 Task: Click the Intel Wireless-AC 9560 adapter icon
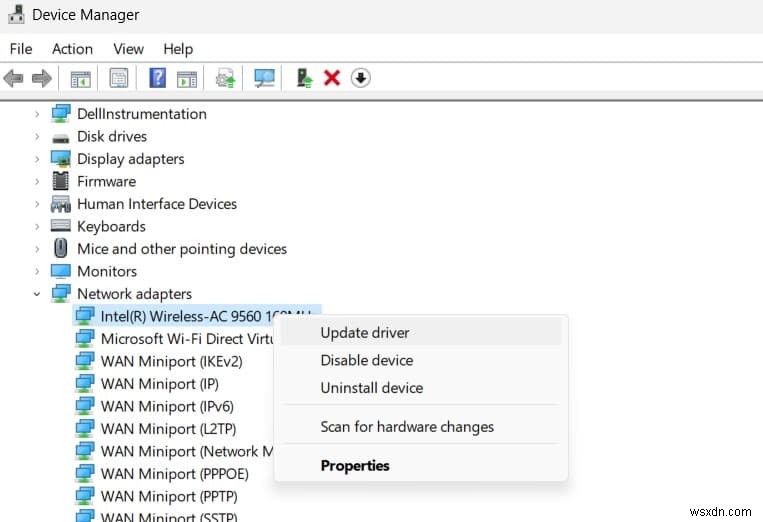pyautogui.click(x=85, y=316)
